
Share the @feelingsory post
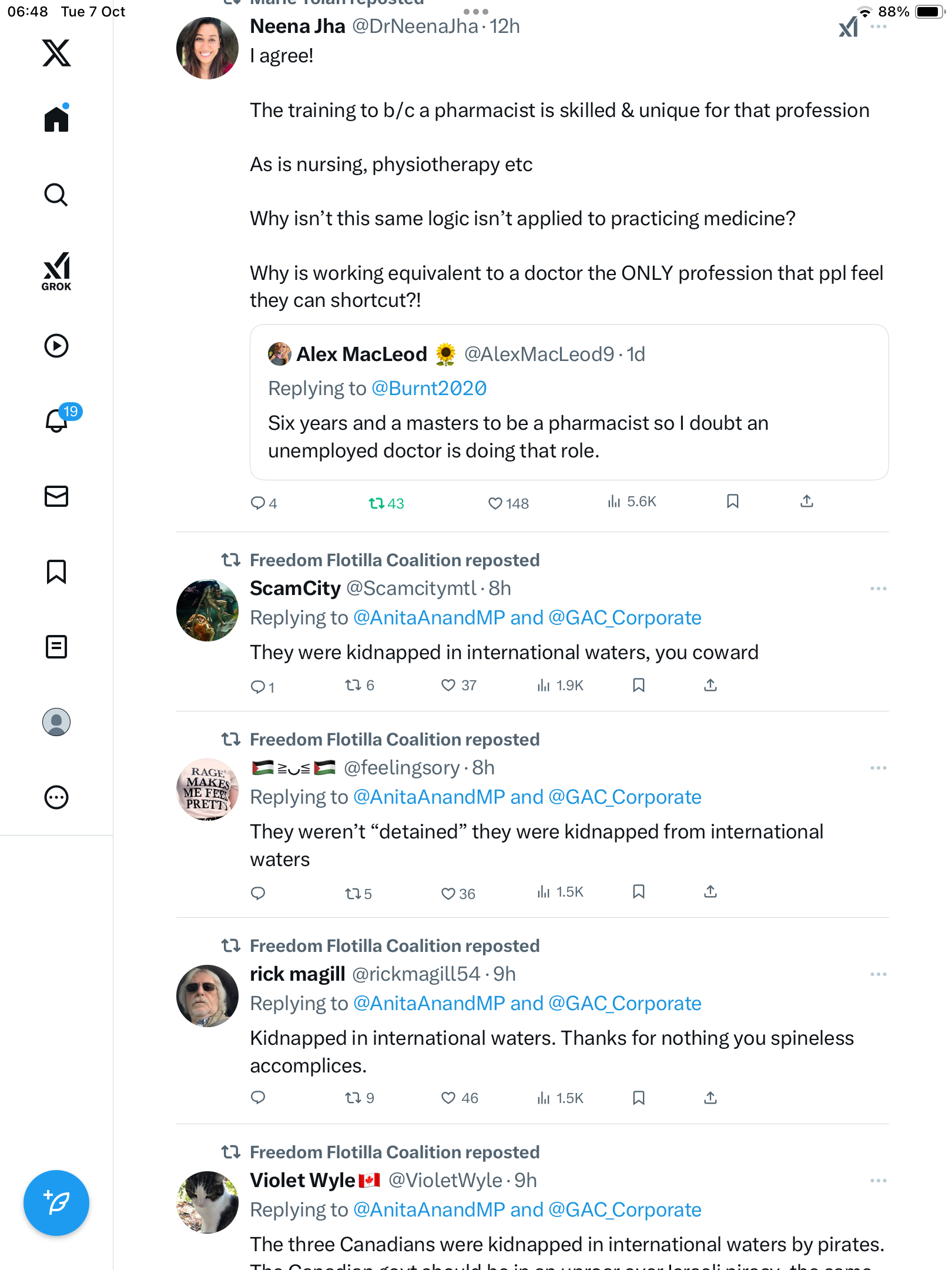coord(710,892)
